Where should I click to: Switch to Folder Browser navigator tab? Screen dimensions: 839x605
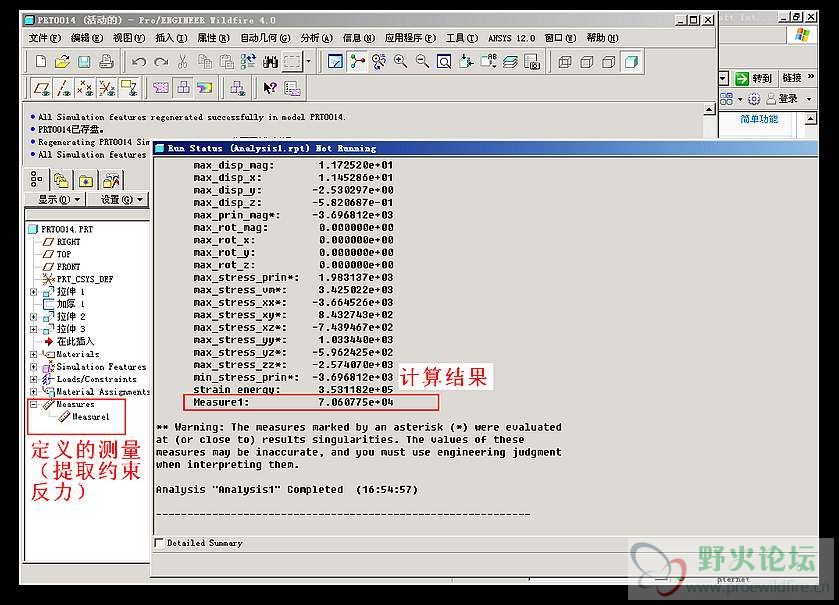(x=61, y=180)
